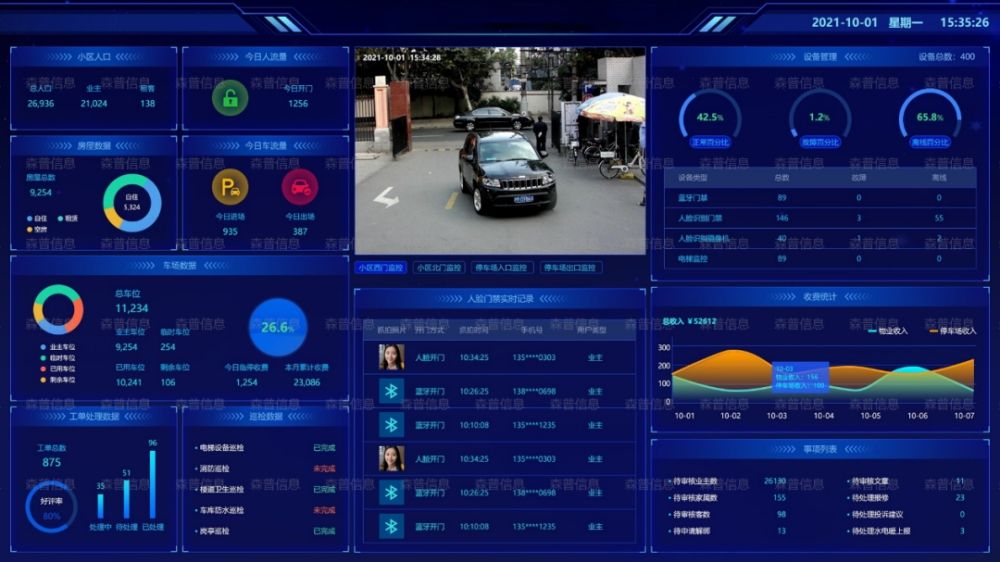Select the 人脸识别摄像机 device row

pyautogui.click(x=820, y=239)
